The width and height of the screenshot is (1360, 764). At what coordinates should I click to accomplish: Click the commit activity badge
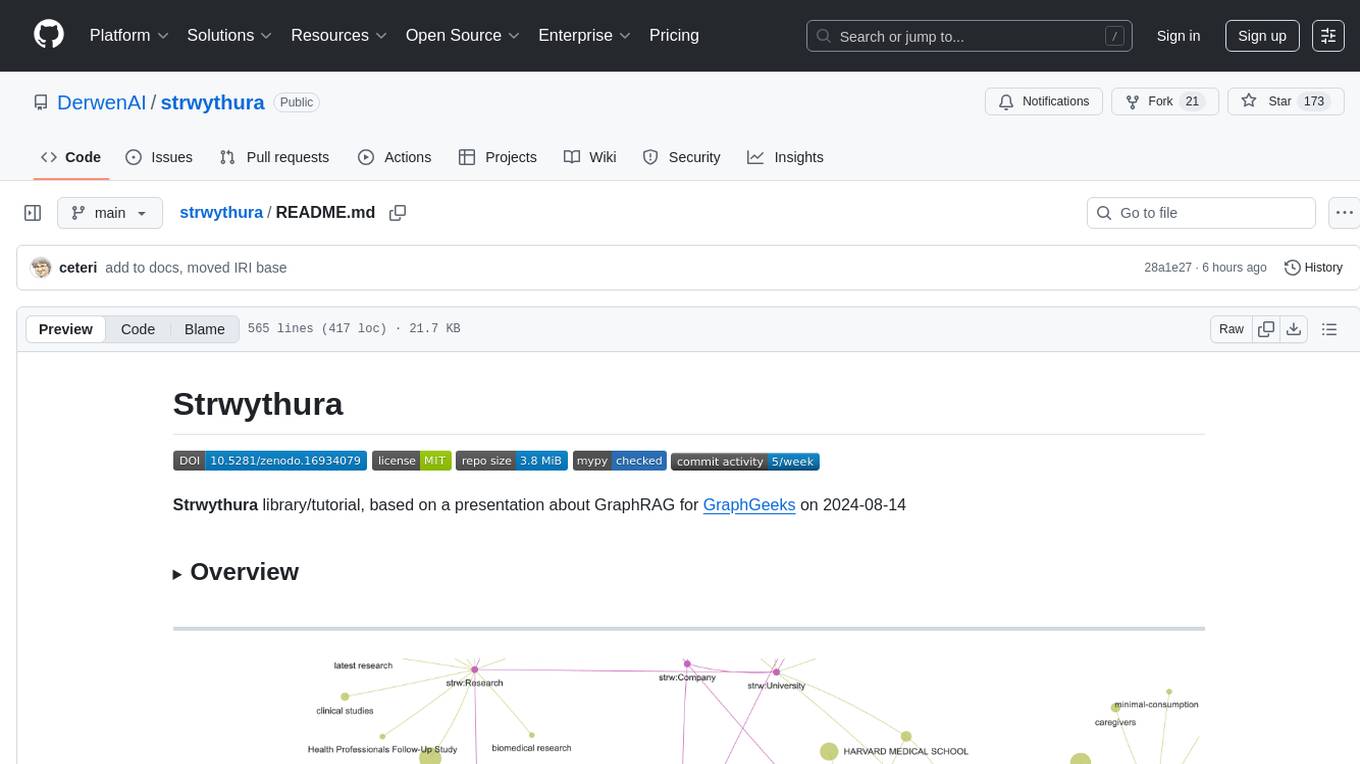pyautogui.click(x=745, y=461)
